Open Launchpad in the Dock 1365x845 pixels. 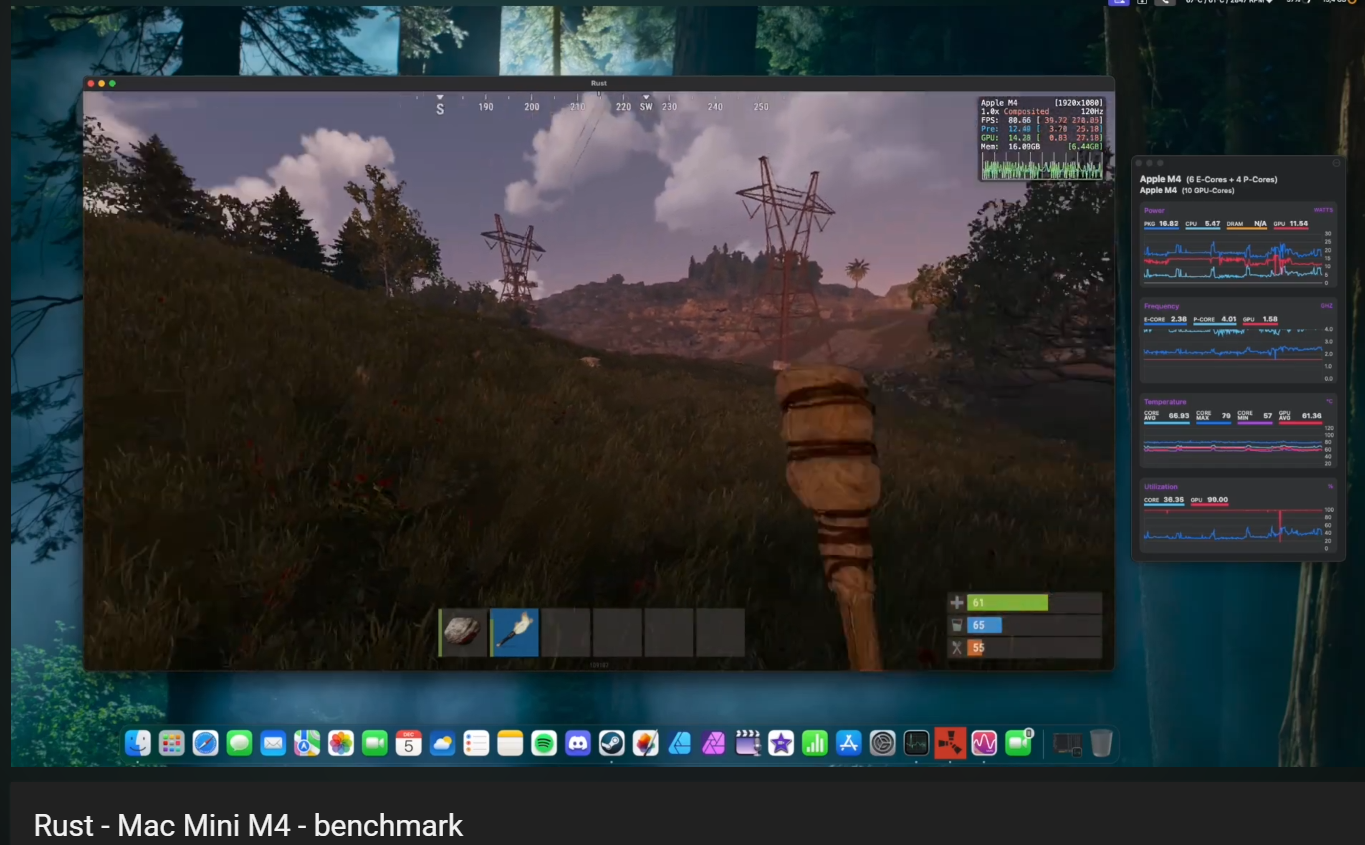point(172,743)
